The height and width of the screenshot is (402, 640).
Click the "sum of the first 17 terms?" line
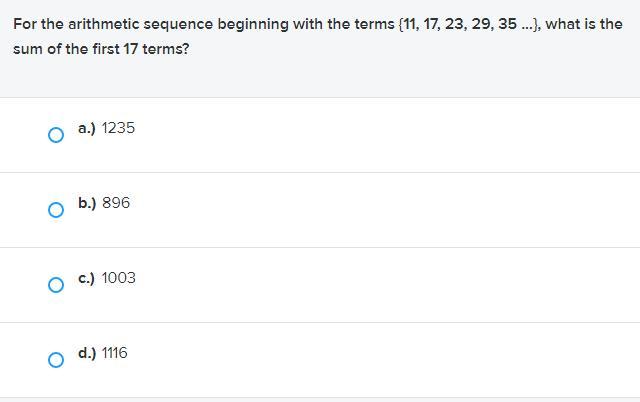[100, 48]
